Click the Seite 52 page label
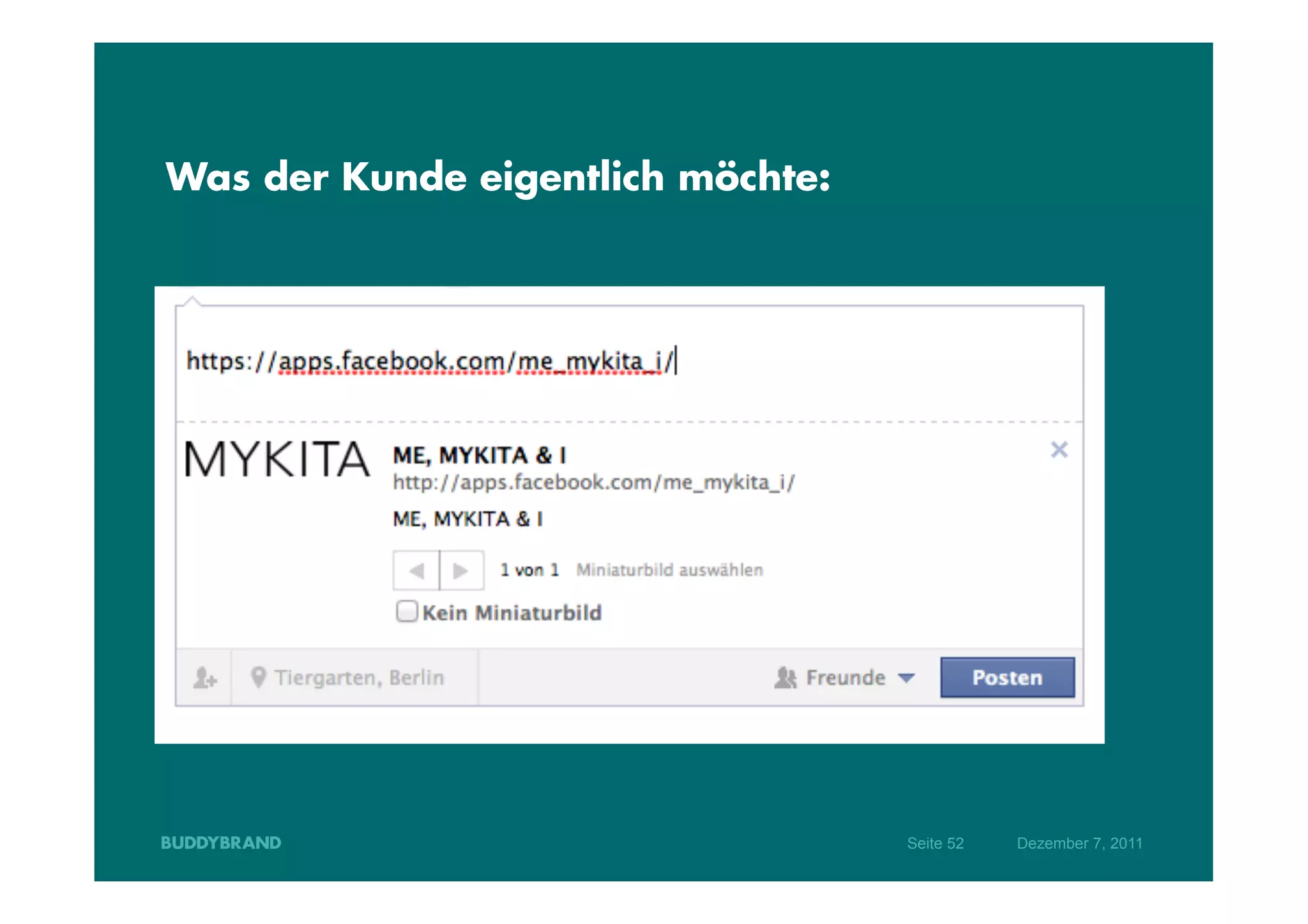1308x924 pixels. [x=935, y=844]
